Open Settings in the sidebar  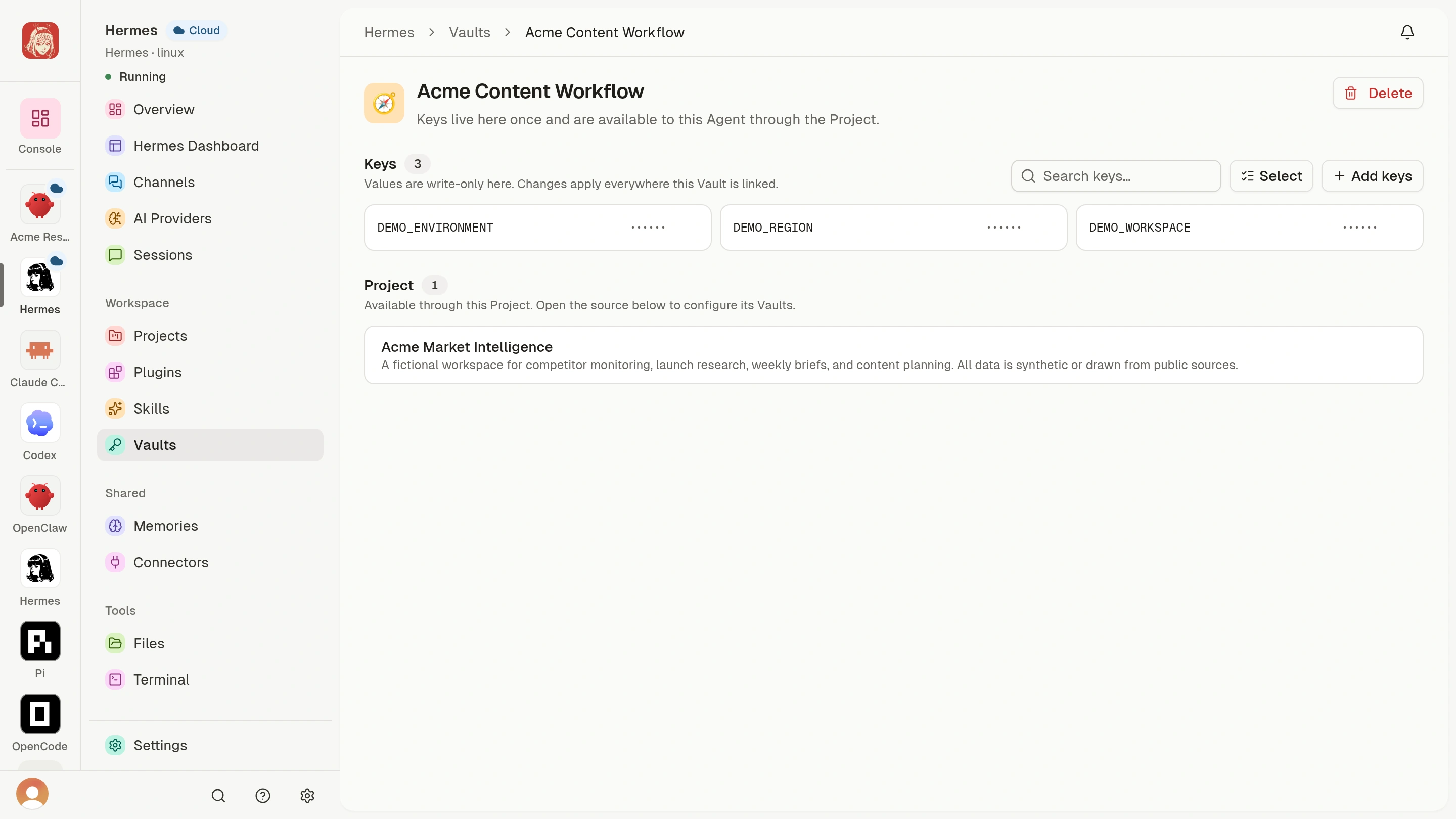(210, 746)
